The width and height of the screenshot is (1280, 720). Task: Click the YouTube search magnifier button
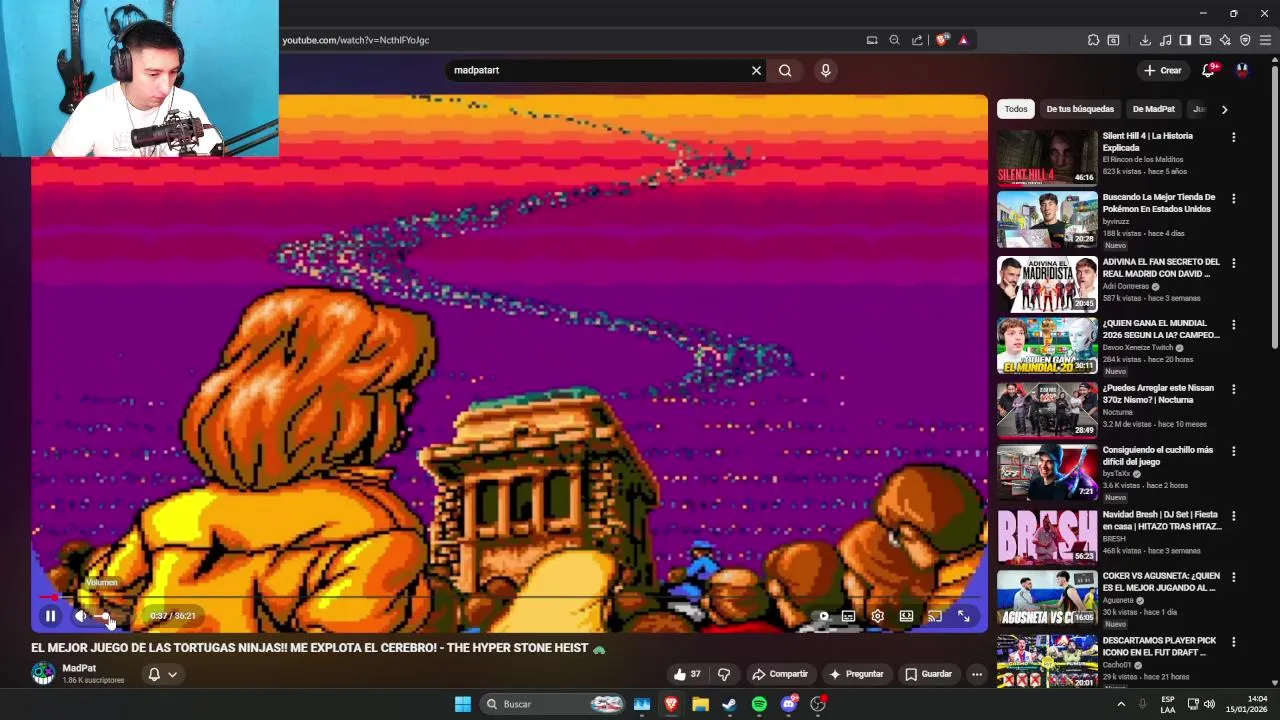pyautogui.click(x=785, y=70)
